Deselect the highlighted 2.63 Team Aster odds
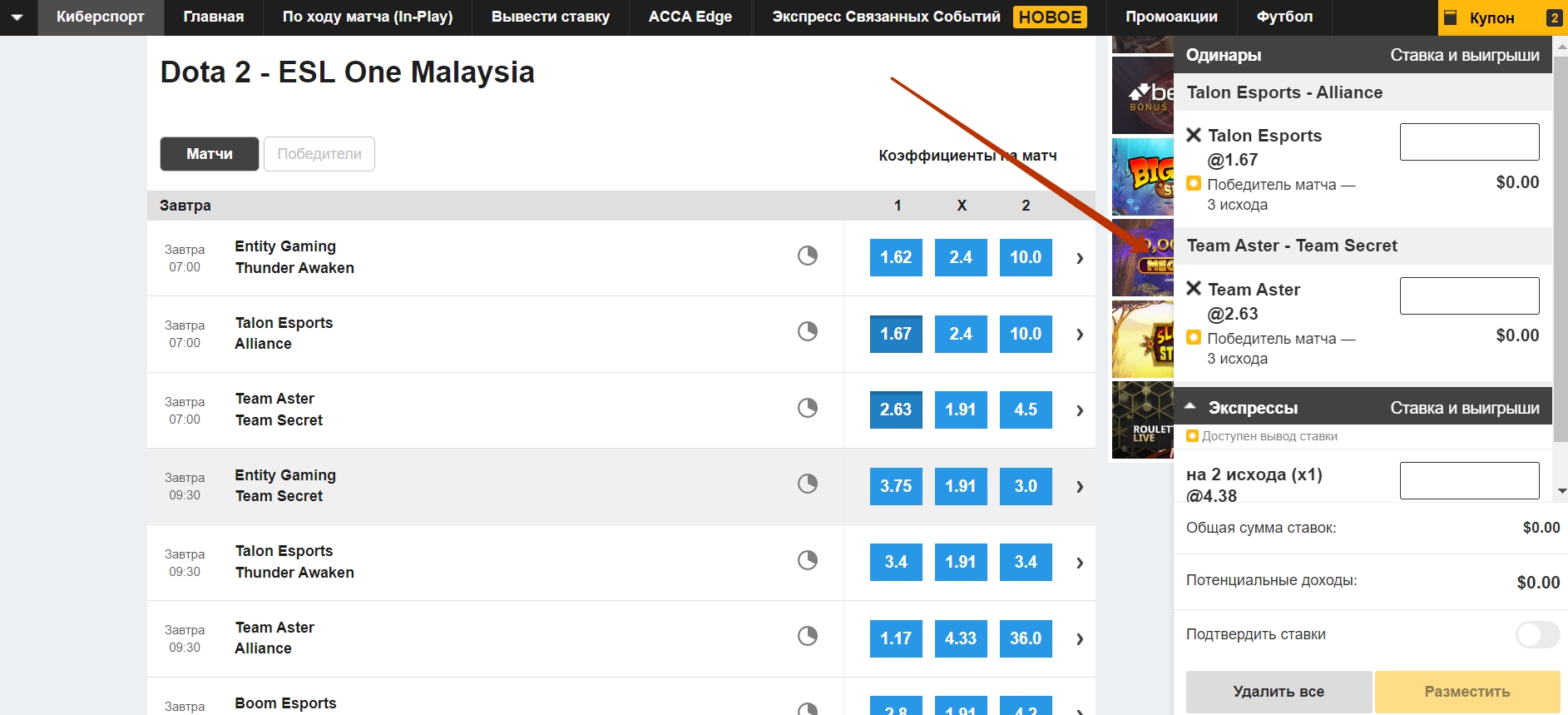The width and height of the screenshot is (1568, 715). click(896, 410)
